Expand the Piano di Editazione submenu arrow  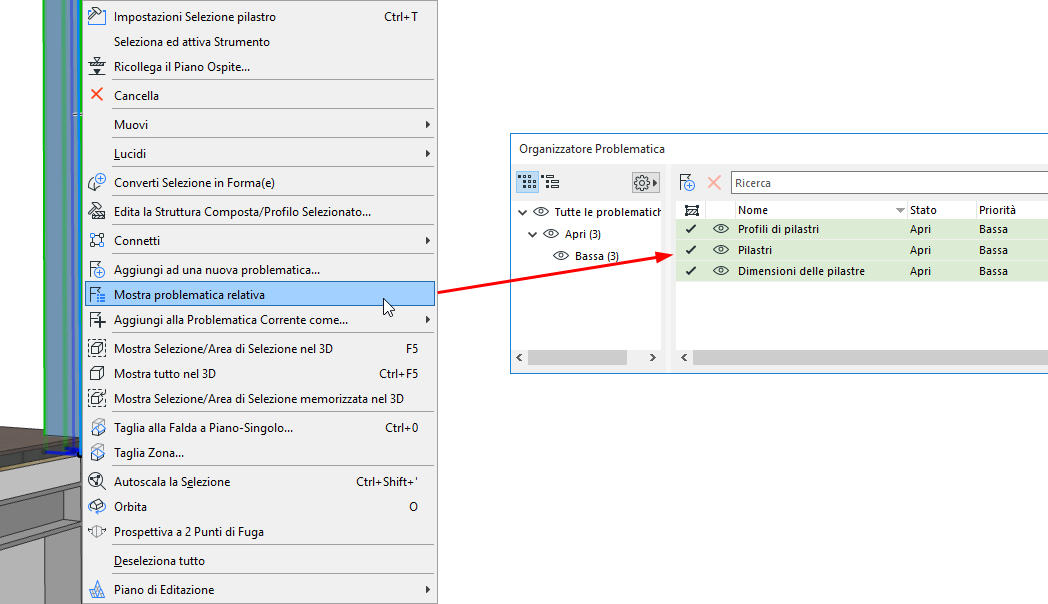tap(428, 590)
